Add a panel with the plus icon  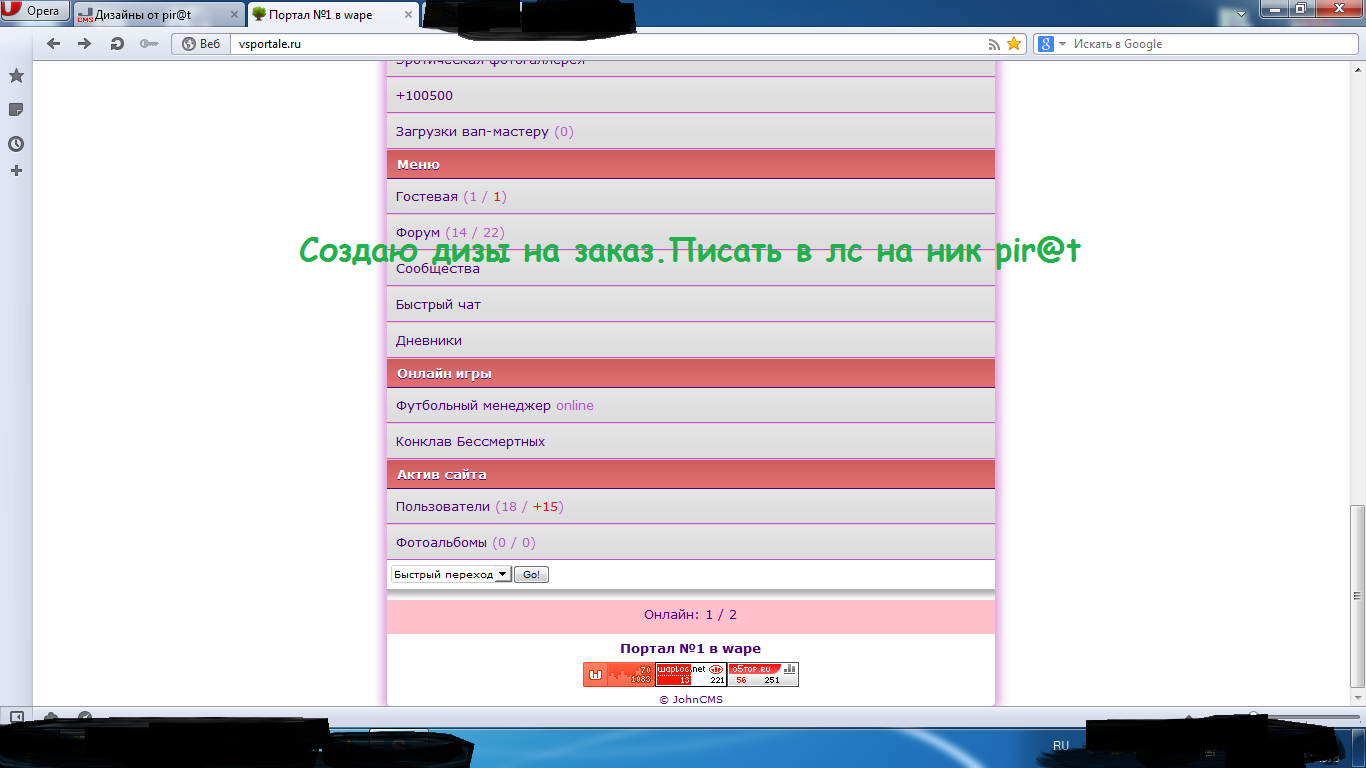click(16, 171)
